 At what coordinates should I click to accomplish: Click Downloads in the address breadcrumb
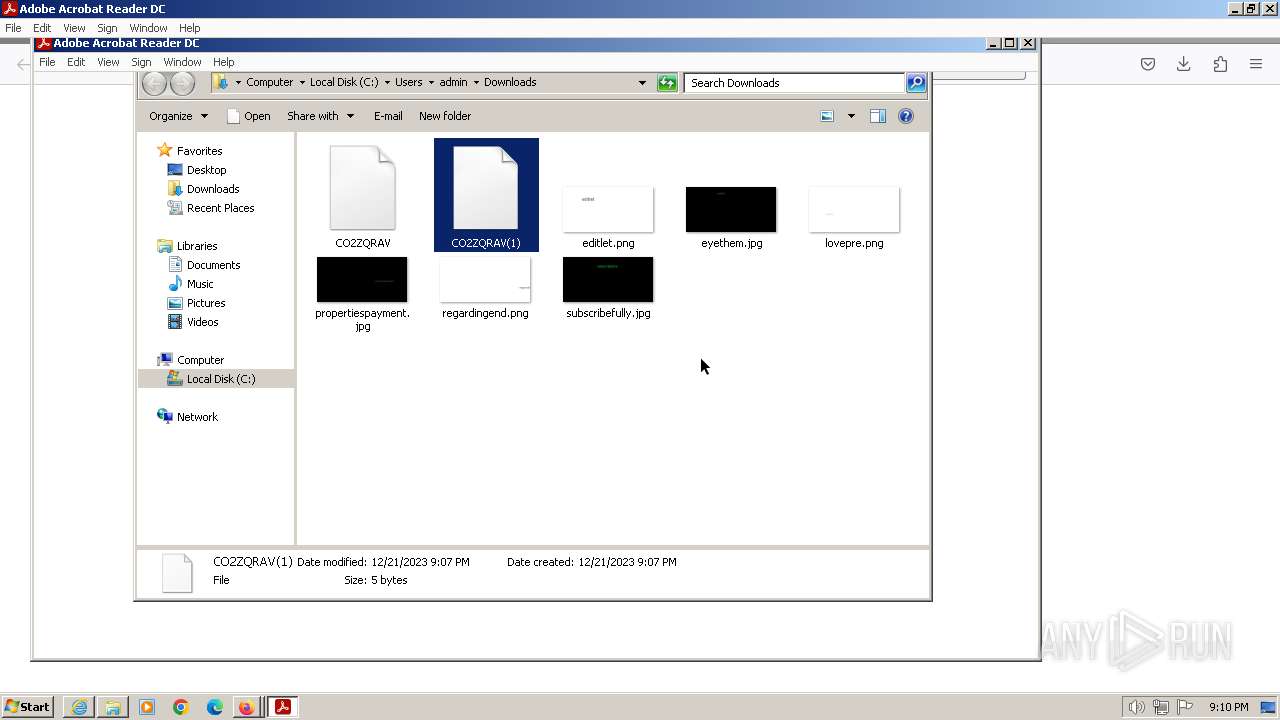pyautogui.click(x=510, y=82)
